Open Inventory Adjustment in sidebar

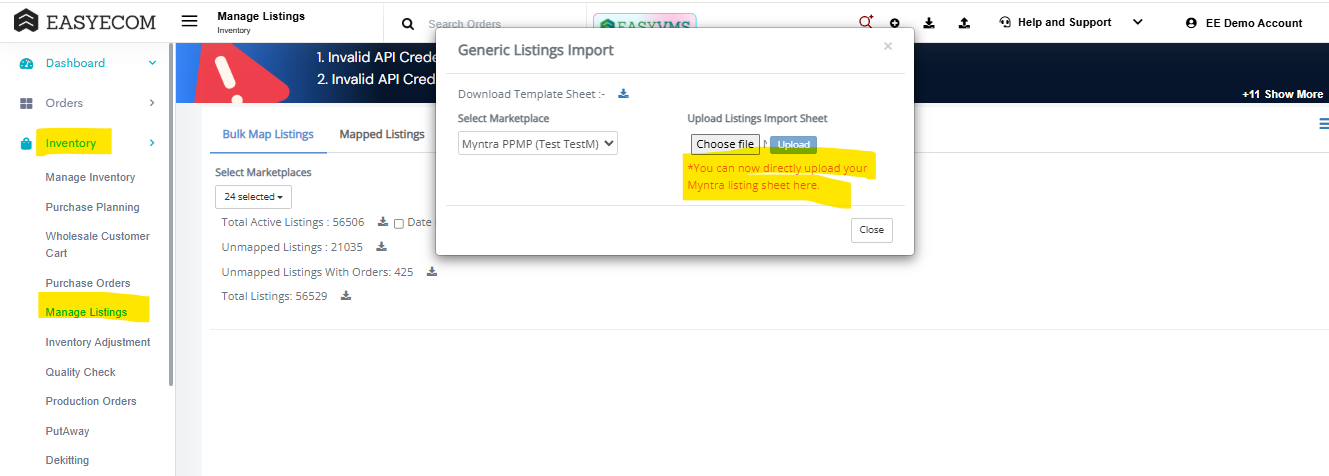(x=98, y=342)
